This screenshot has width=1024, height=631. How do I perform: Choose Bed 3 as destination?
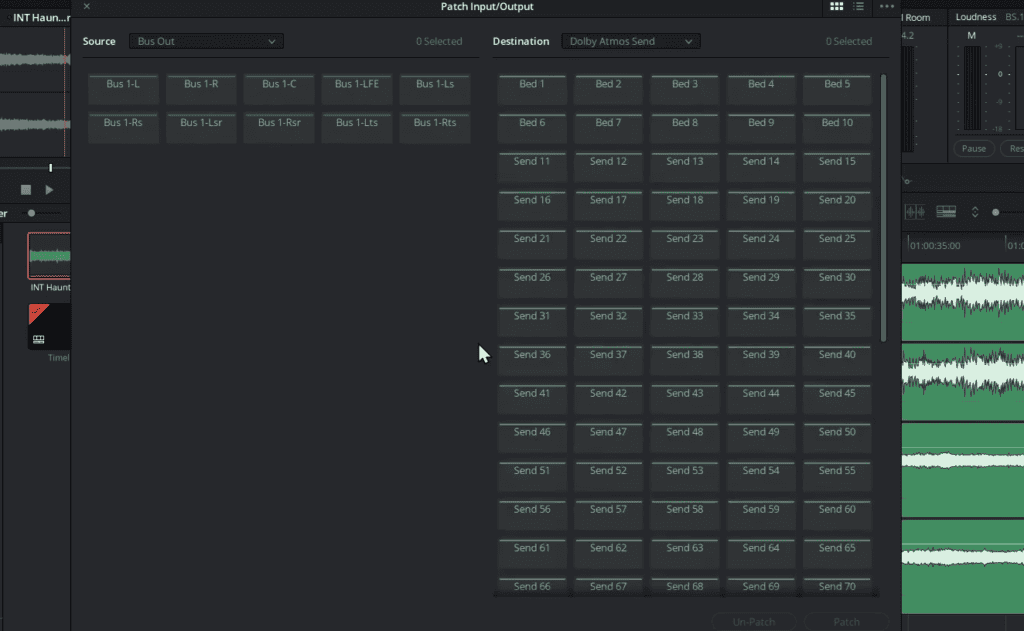click(685, 89)
